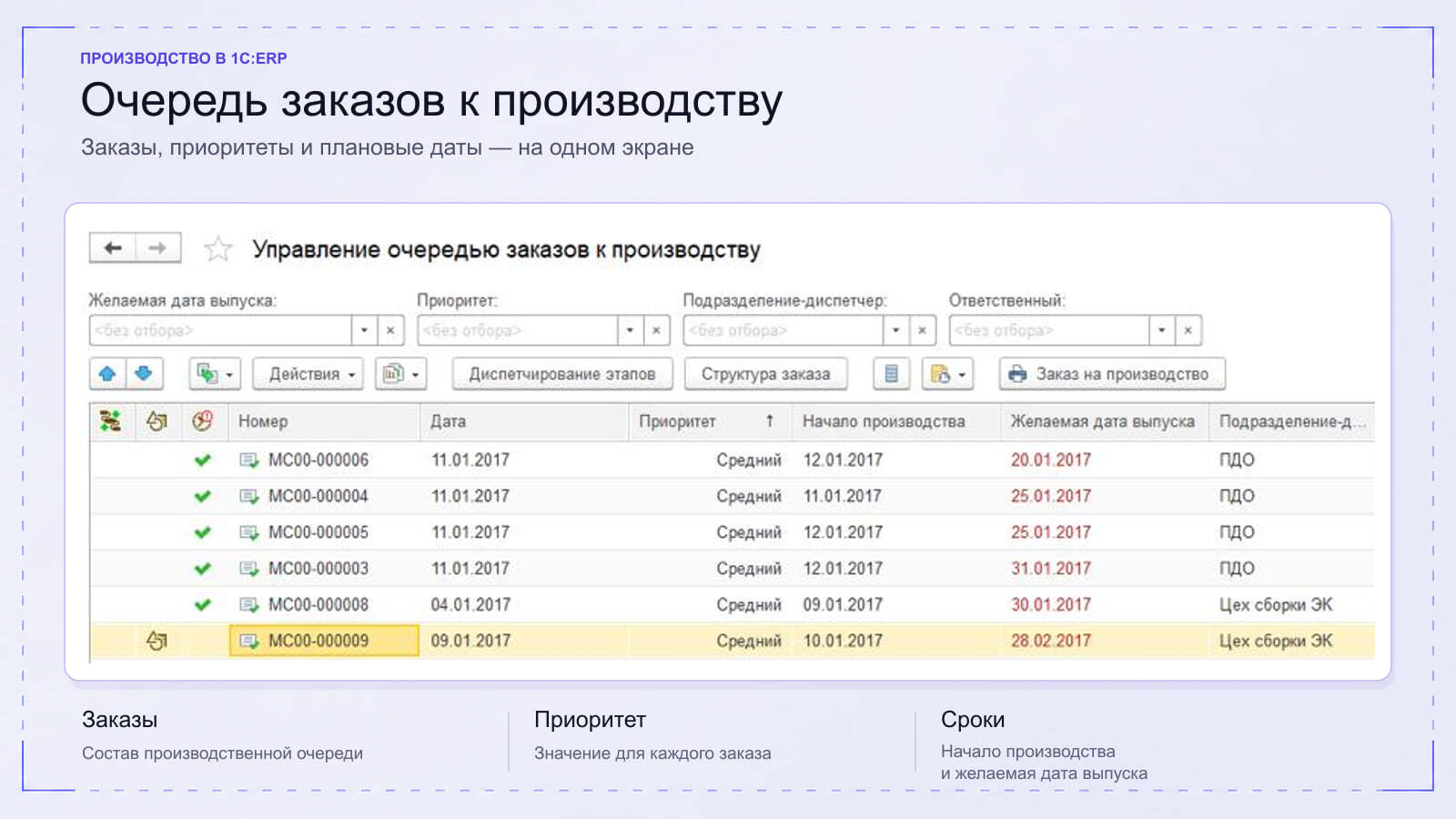Click the queue arrow icon in the МС00-000009 row
The height and width of the screenshot is (819, 1456).
coord(157,641)
